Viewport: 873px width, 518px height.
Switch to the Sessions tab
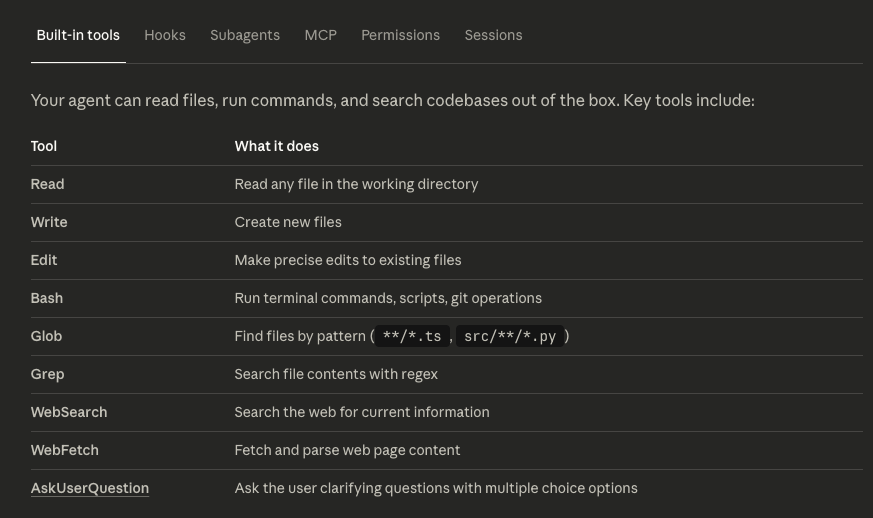(493, 35)
